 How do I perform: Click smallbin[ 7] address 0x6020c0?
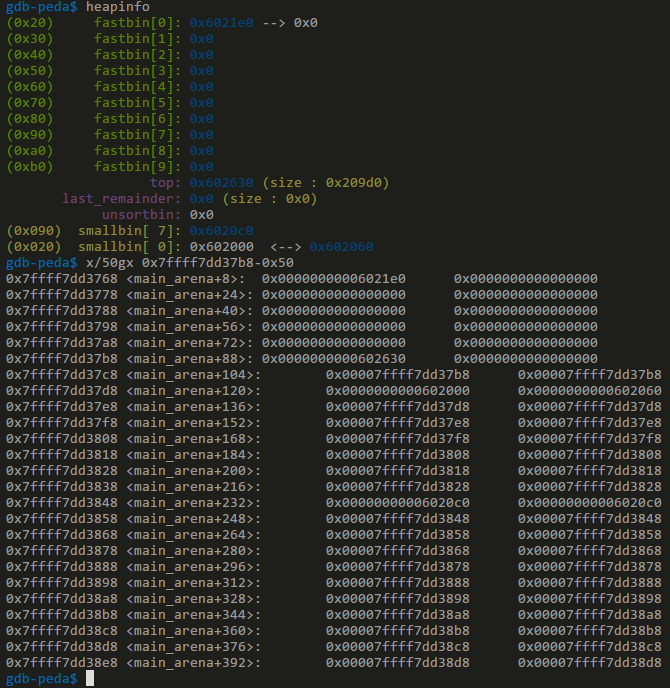(221, 231)
